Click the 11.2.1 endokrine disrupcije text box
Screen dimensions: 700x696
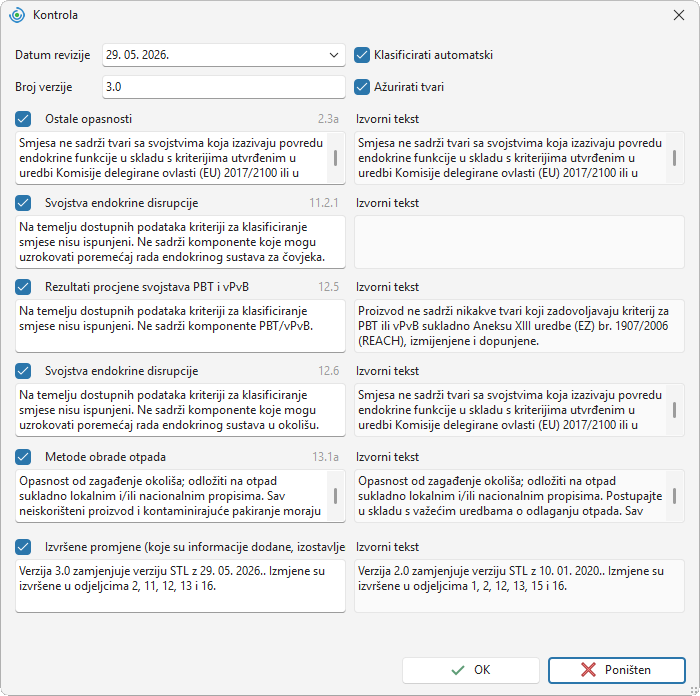click(180, 242)
